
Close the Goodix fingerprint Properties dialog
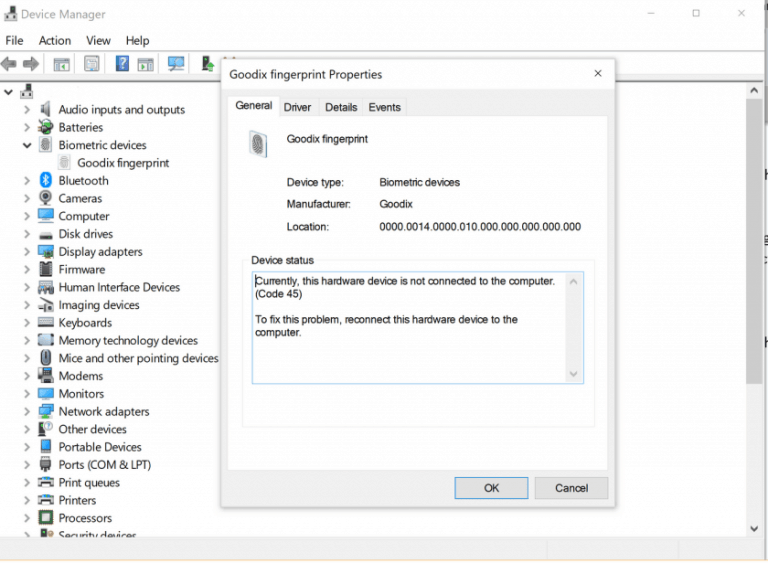point(598,73)
